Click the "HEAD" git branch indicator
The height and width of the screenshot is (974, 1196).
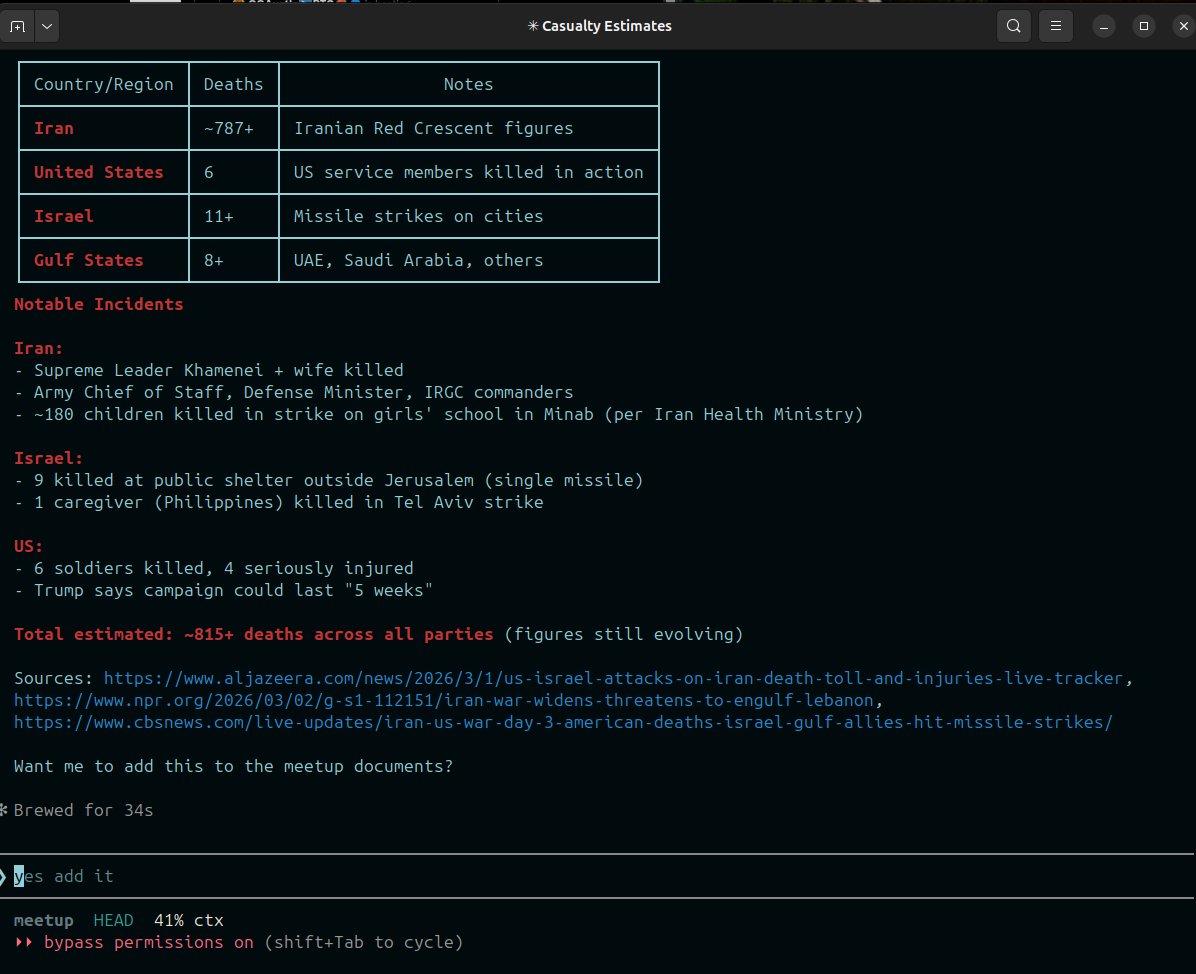click(114, 921)
